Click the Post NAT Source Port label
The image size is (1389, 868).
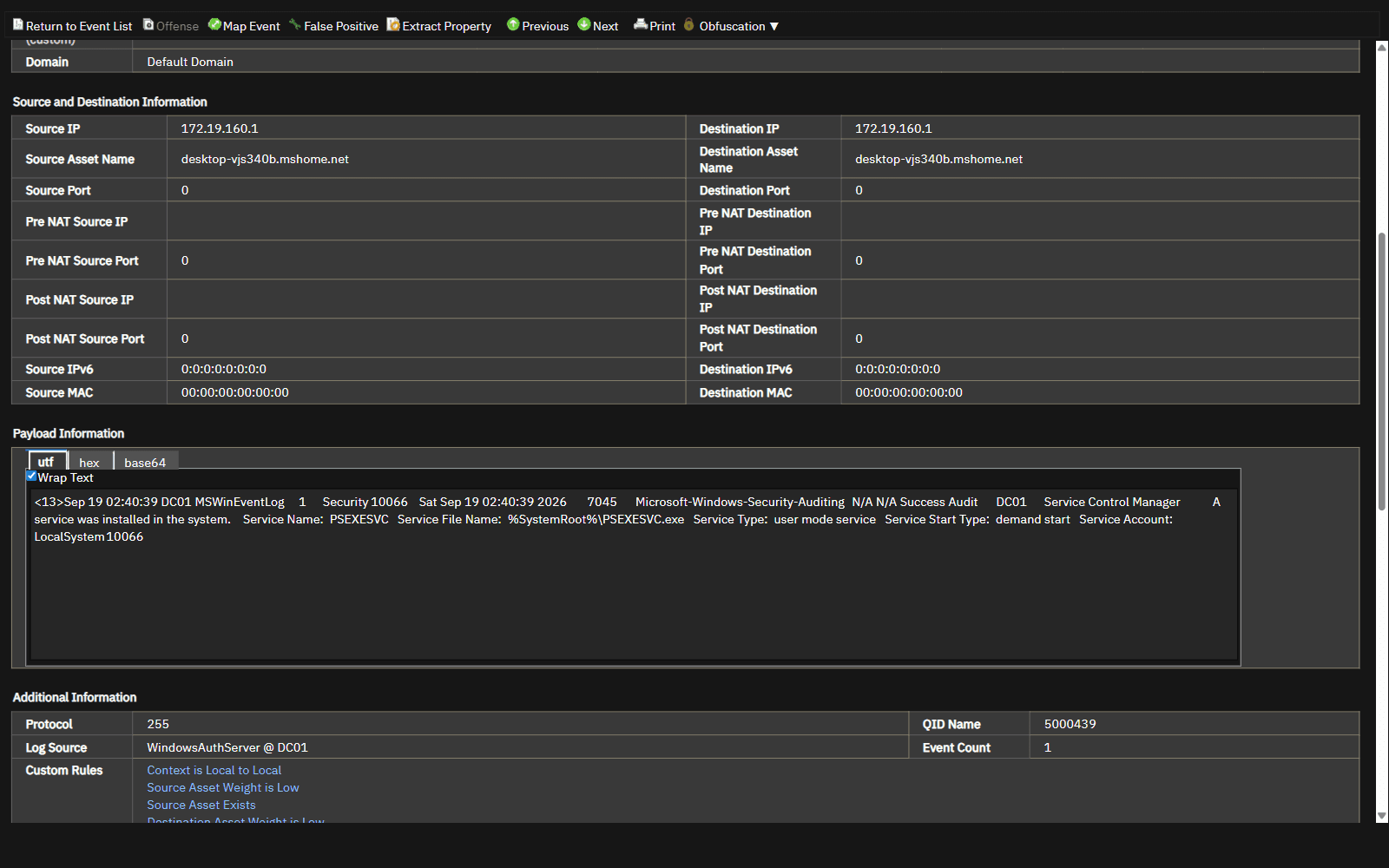(85, 339)
